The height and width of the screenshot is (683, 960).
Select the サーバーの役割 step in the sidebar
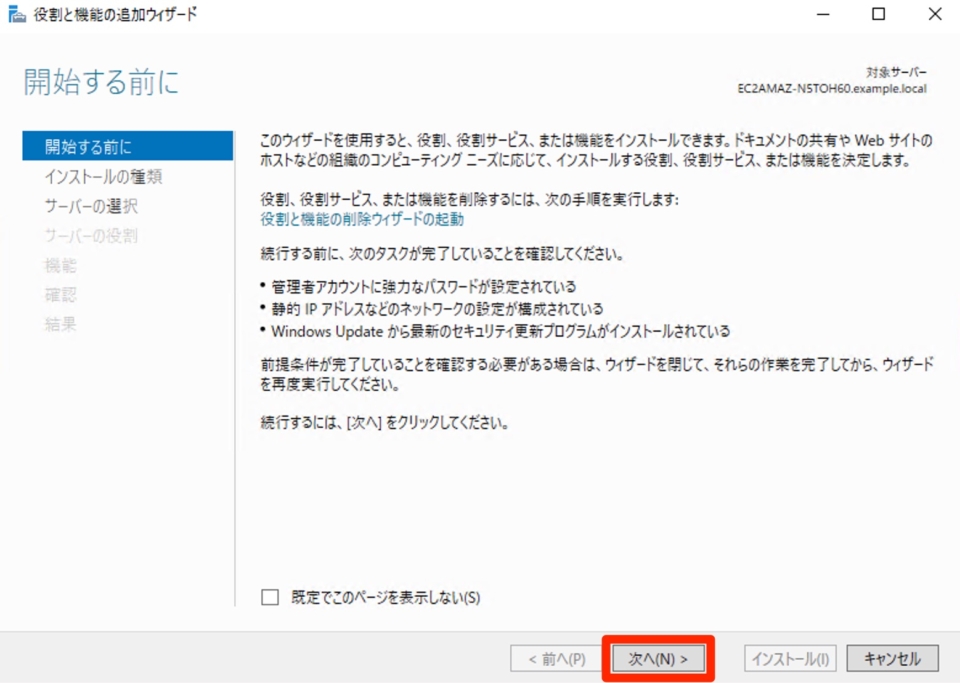91,236
